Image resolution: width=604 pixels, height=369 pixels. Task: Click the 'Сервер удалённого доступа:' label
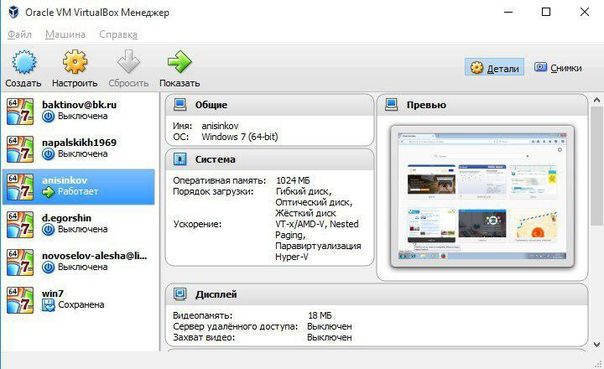[x=235, y=327]
